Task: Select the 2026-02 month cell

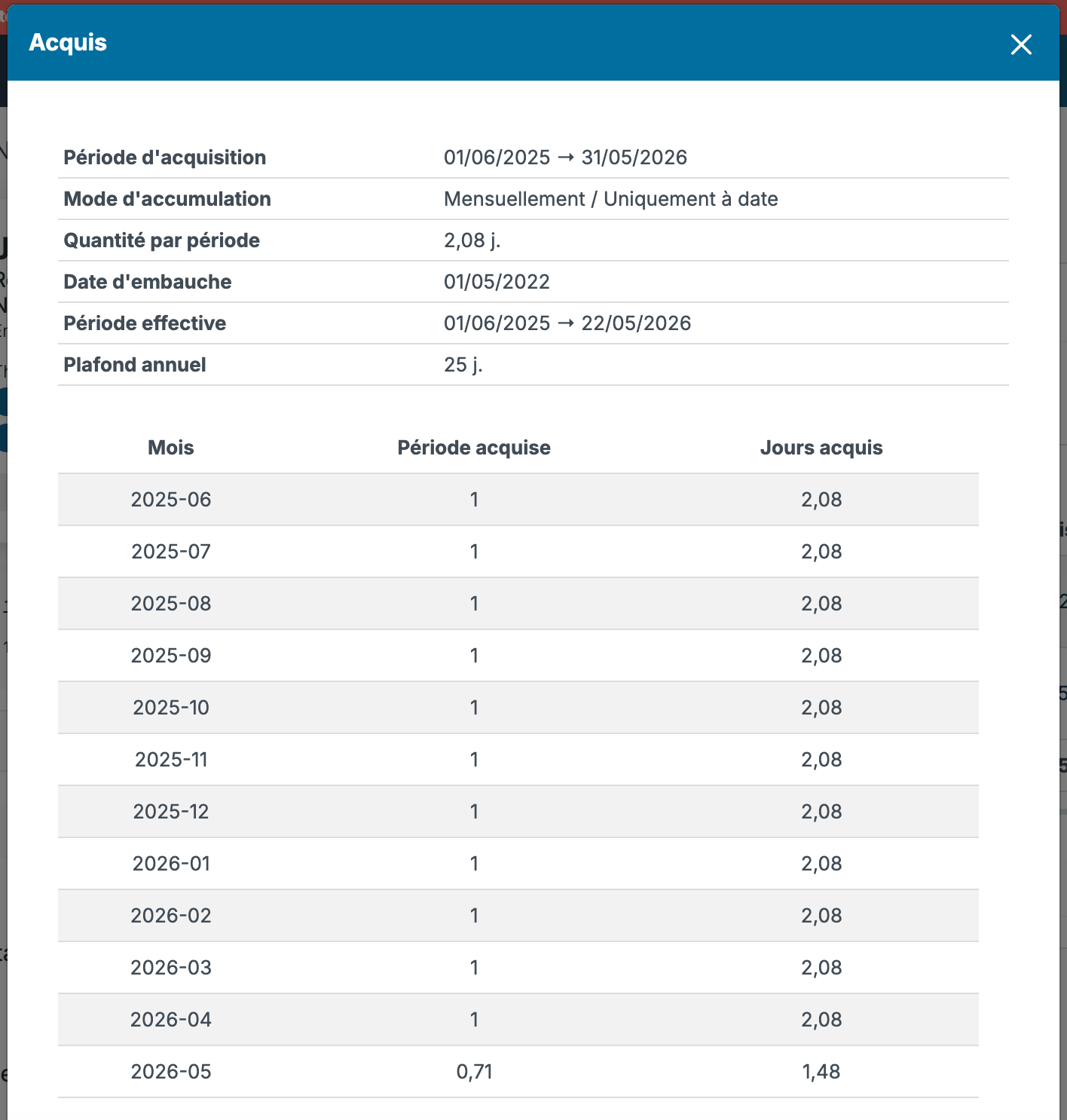Action: (171, 916)
